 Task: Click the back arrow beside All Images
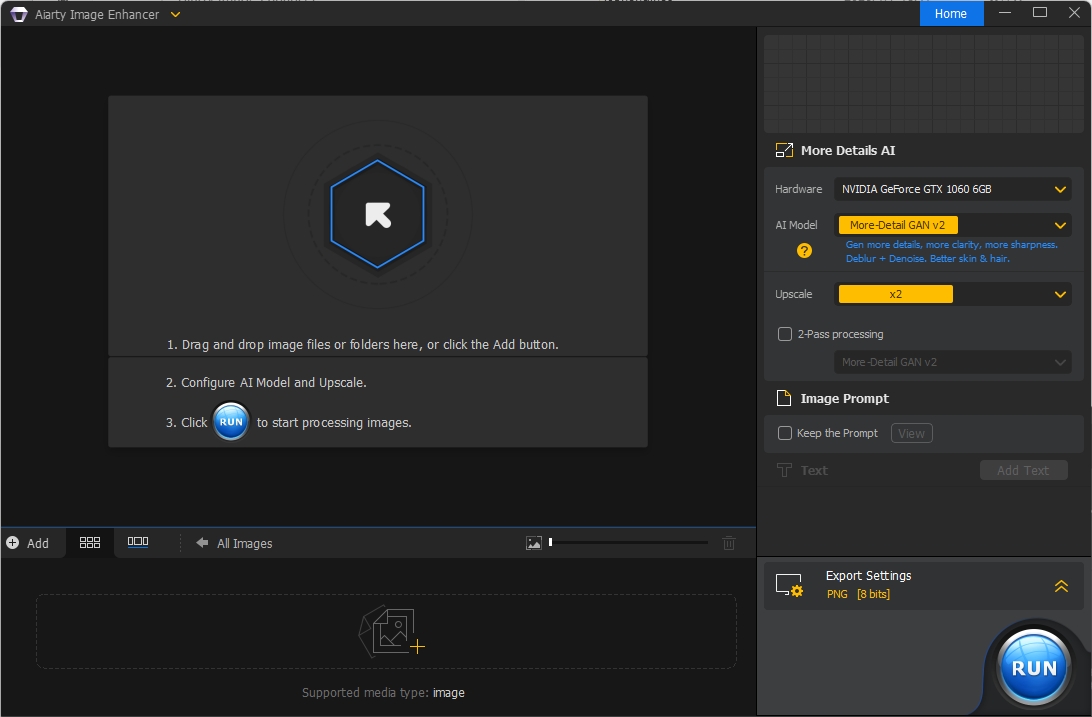tap(202, 543)
